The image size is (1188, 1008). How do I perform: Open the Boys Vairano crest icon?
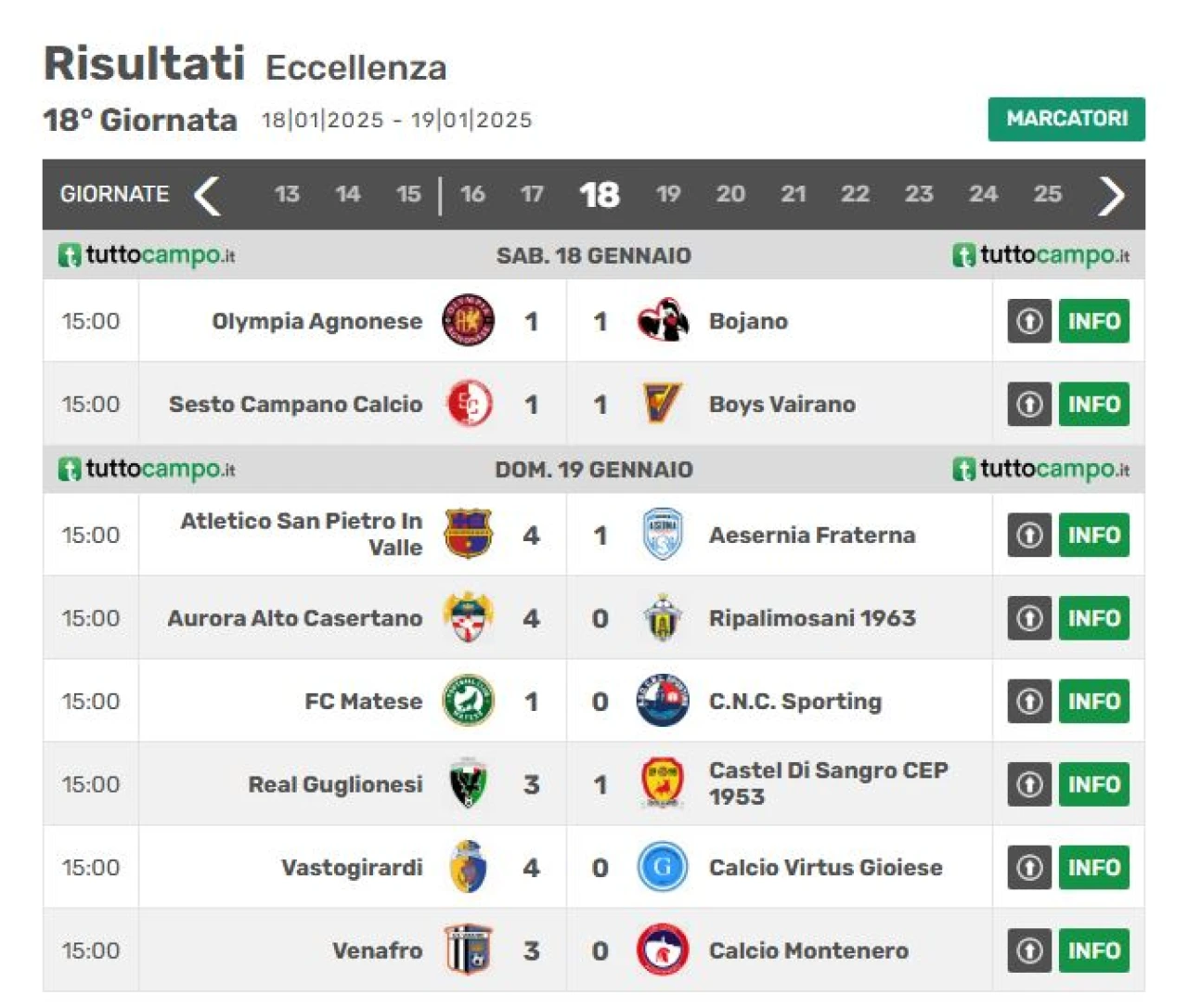point(663,404)
